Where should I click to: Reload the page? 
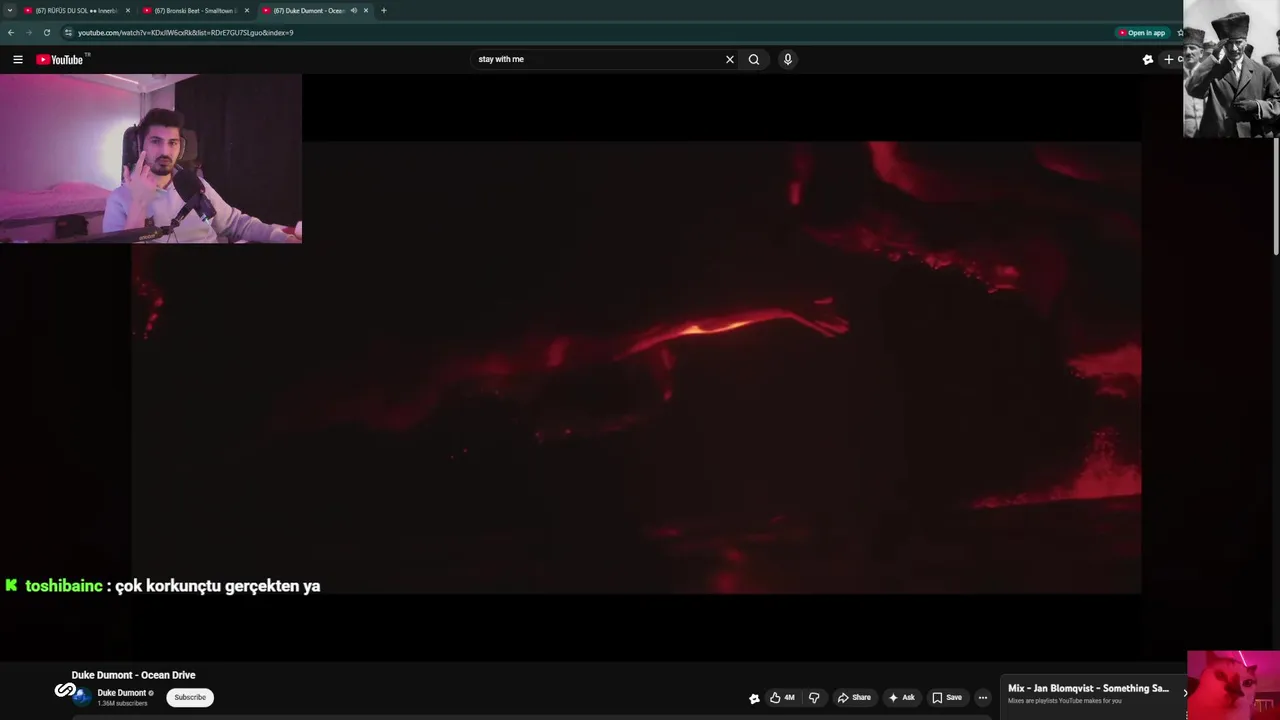(x=46, y=32)
